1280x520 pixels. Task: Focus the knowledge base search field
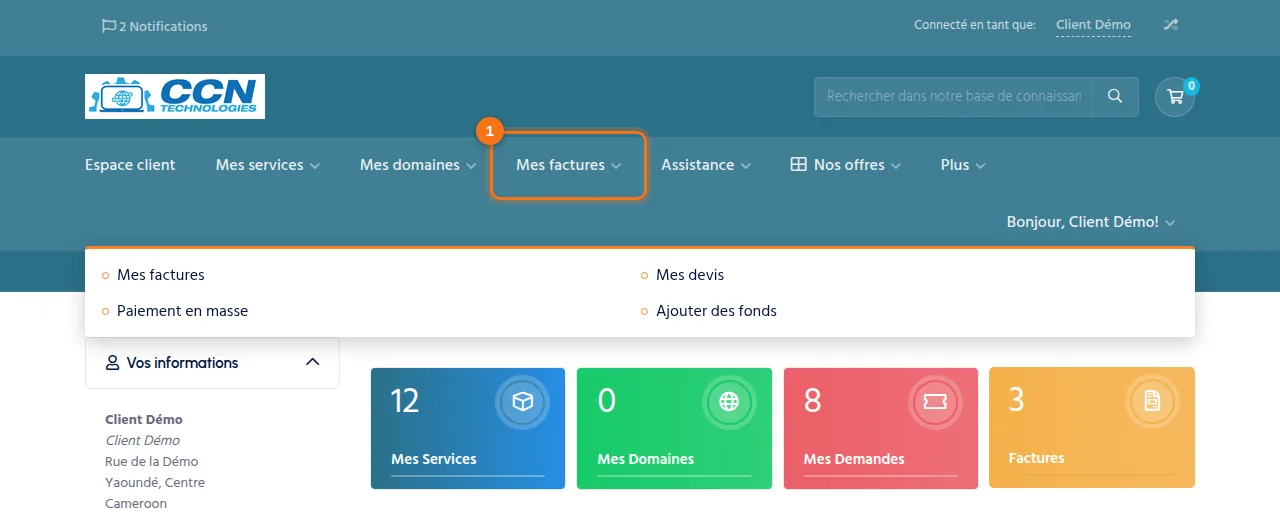pos(953,97)
